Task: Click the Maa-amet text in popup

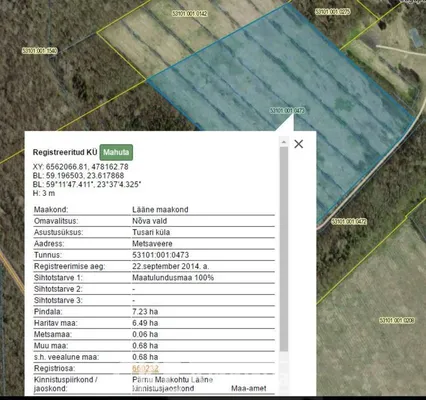Action: click(x=249, y=388)
